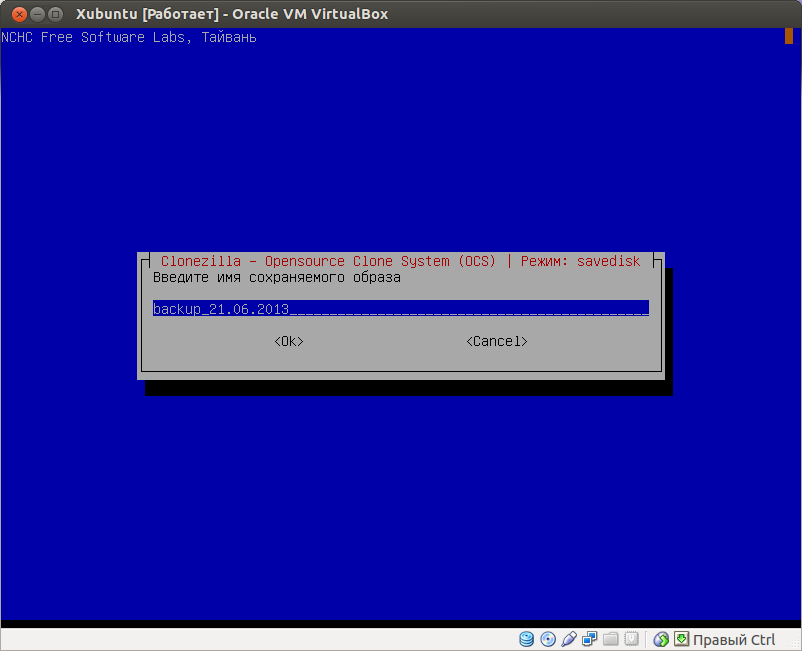Image resolution: width=802 pixels, height=651 pixels.
Task: Click the mouse integration status icon
Action: [661, 639]
